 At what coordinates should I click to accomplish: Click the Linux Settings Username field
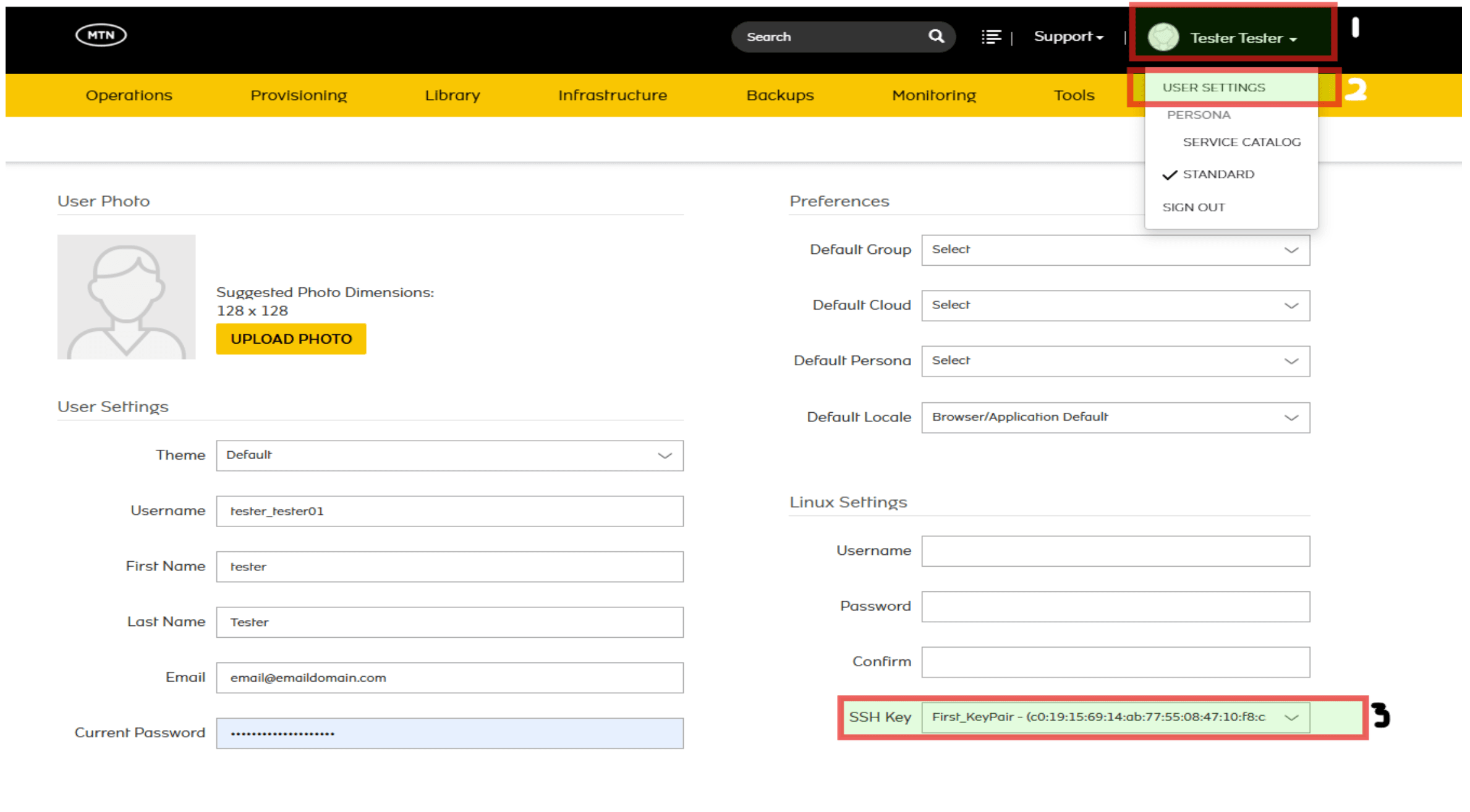coord(1115,551)
